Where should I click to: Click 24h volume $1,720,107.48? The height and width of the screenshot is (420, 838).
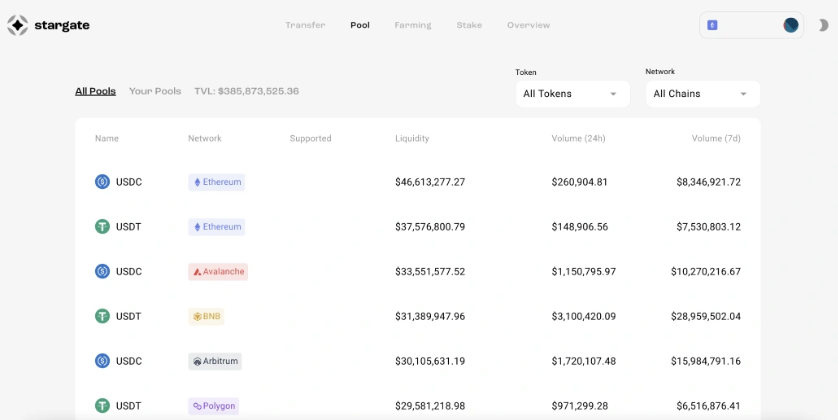click(584, 362)
